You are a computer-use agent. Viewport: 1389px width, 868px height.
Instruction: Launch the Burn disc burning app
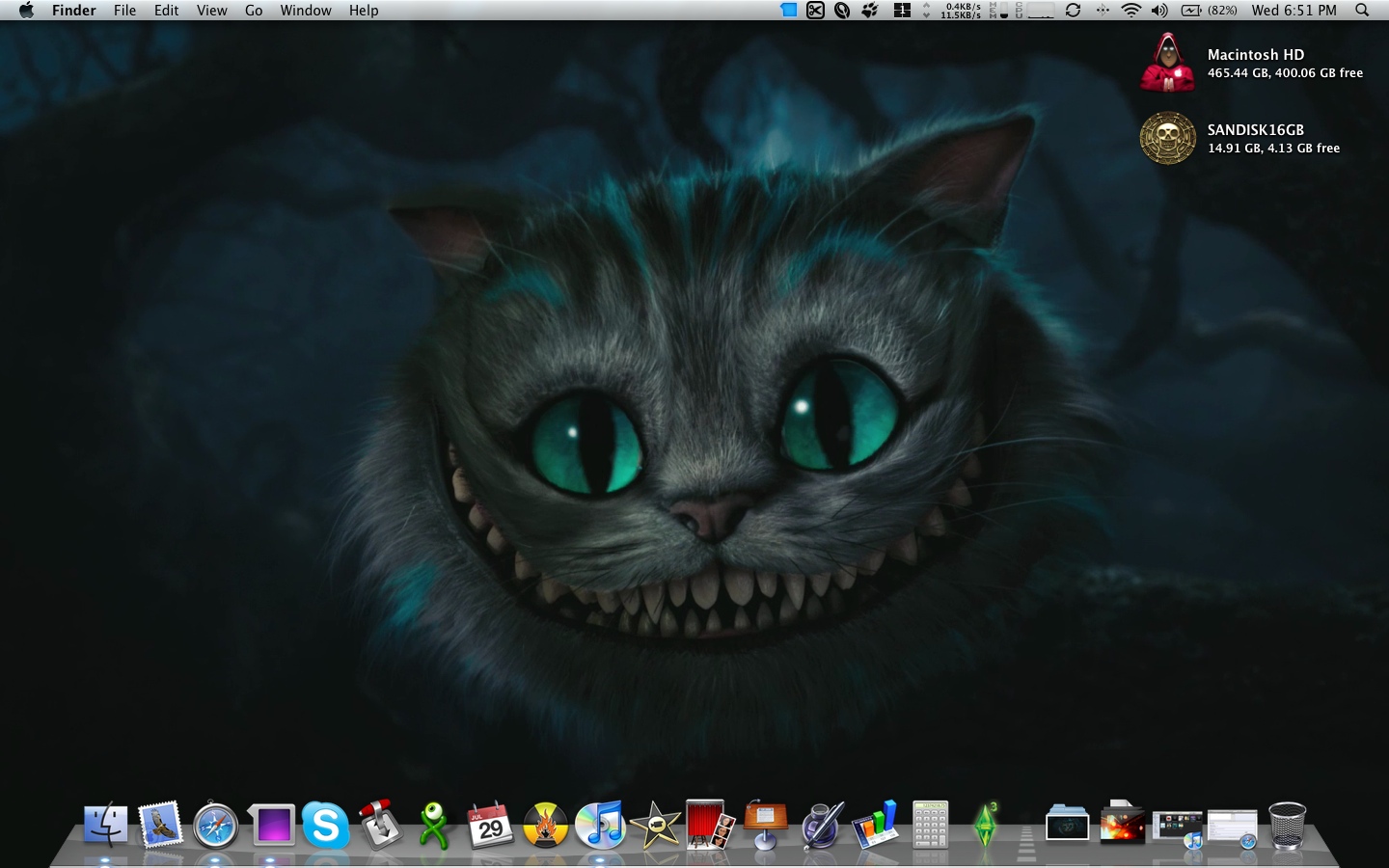(545, 826)
